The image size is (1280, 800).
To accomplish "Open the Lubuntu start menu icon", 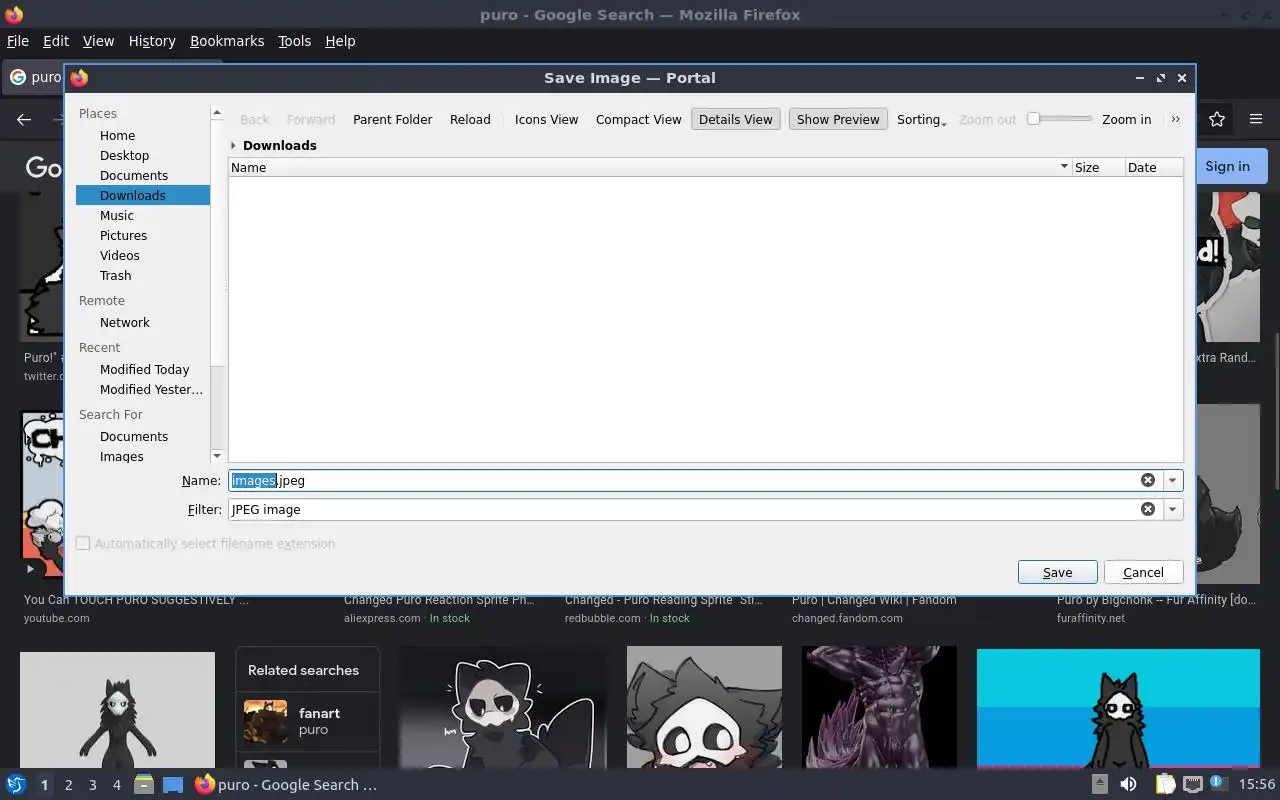I will 16,784.
